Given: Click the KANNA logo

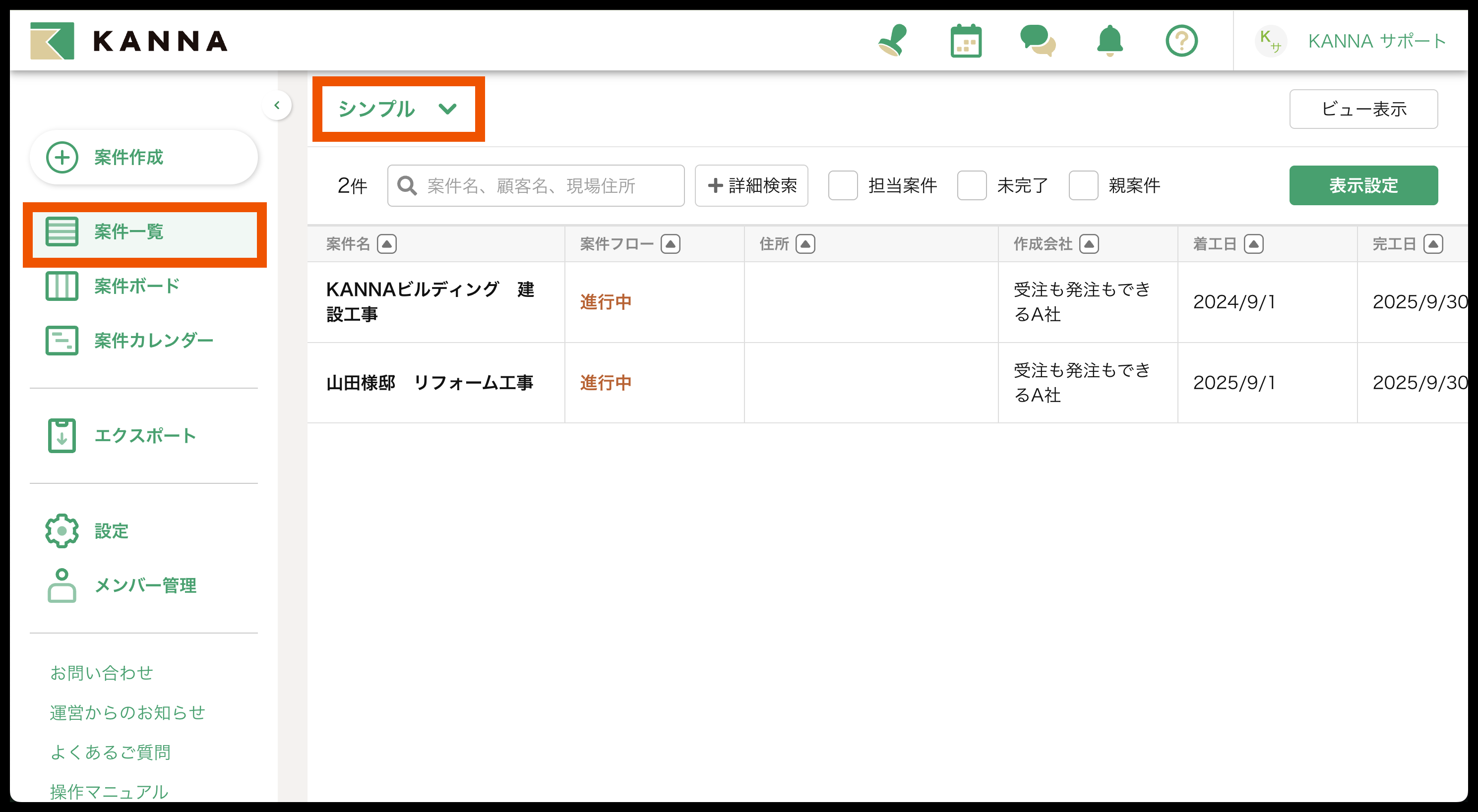Looking at the screenshot, I should tap(129, 41).
